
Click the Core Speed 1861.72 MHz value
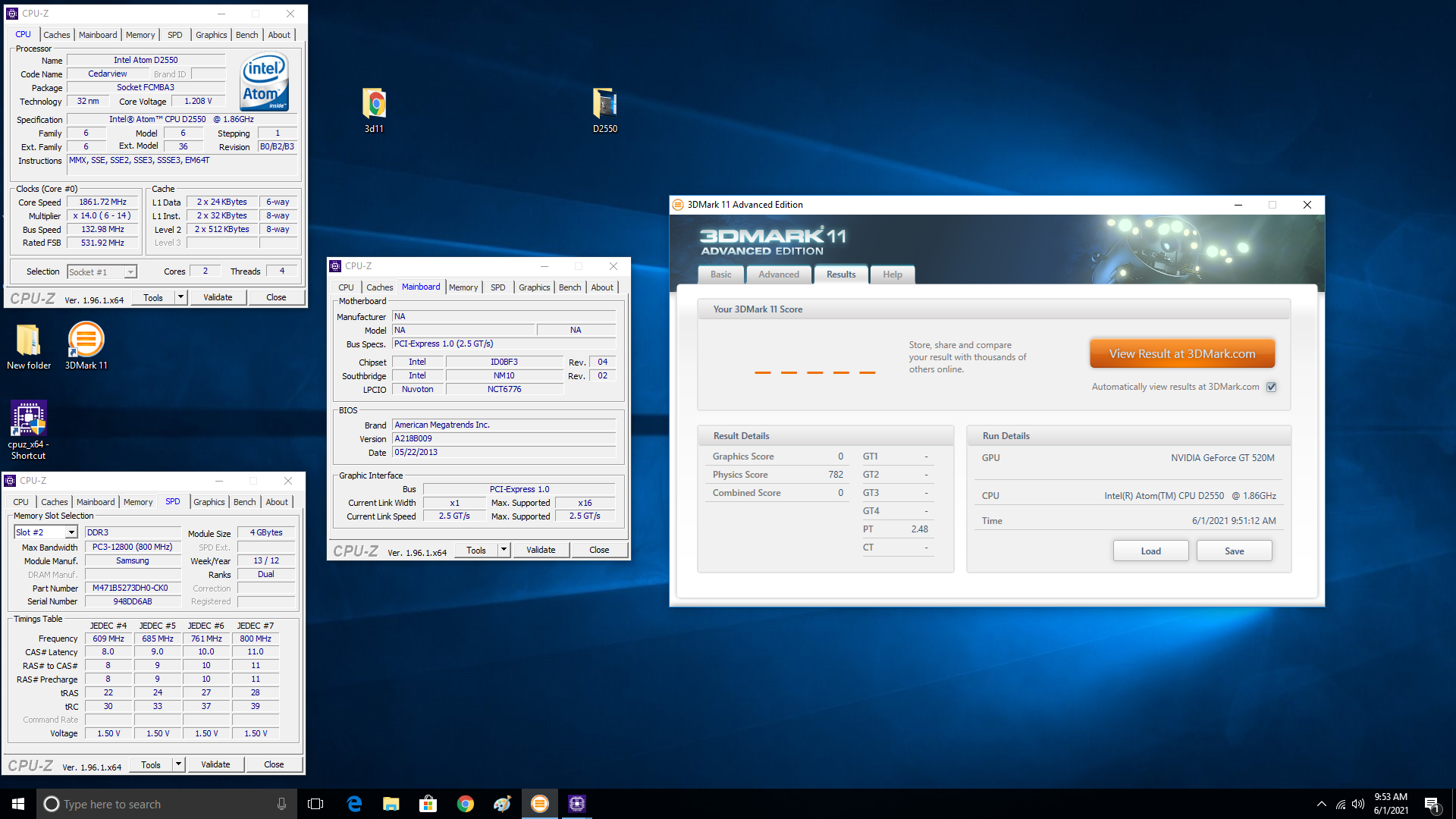pyautogui.click(x=102, y=202)
